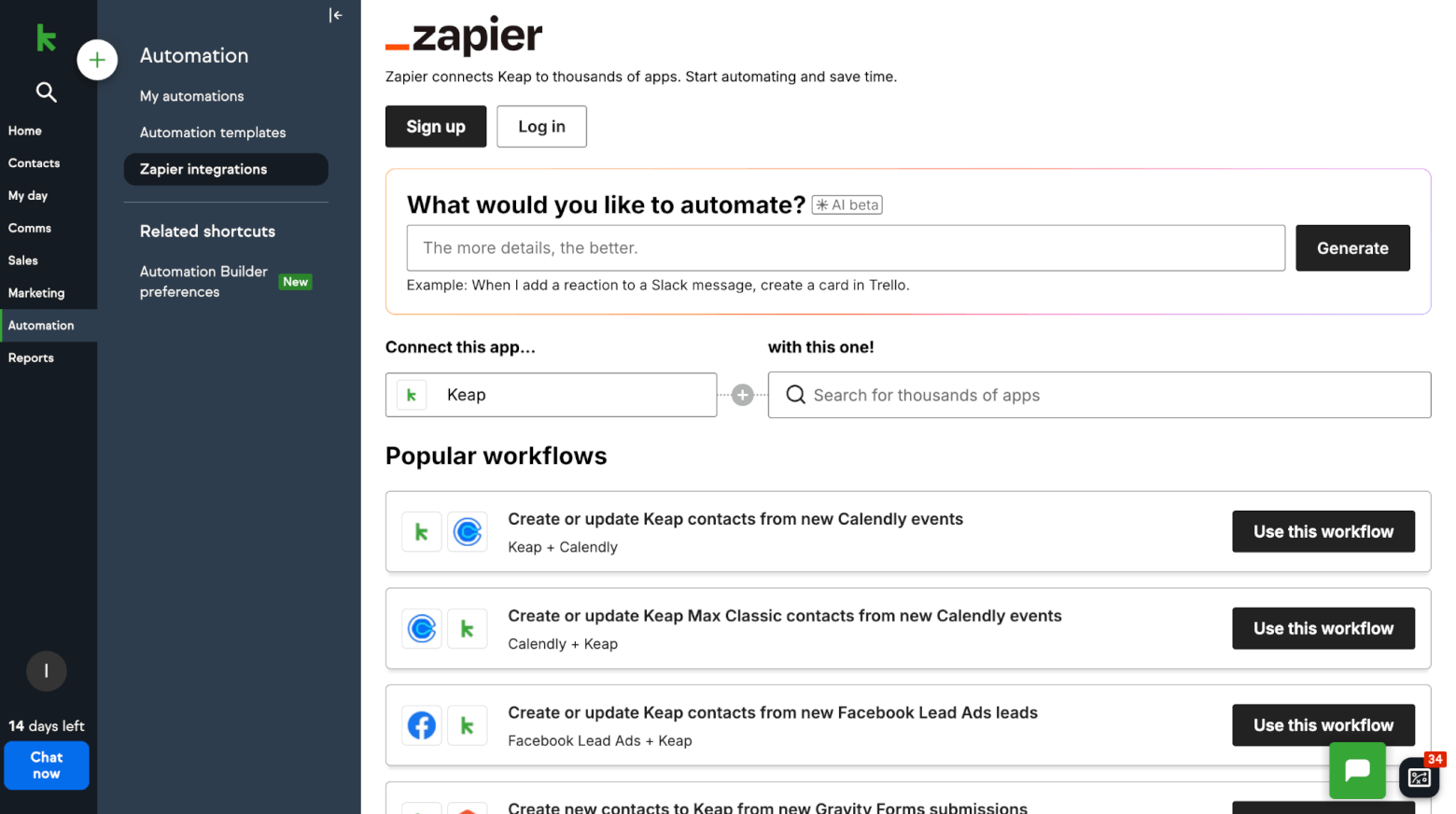1456x814 pixels.
Task: Open the app search combo box
Action: 1099,395
